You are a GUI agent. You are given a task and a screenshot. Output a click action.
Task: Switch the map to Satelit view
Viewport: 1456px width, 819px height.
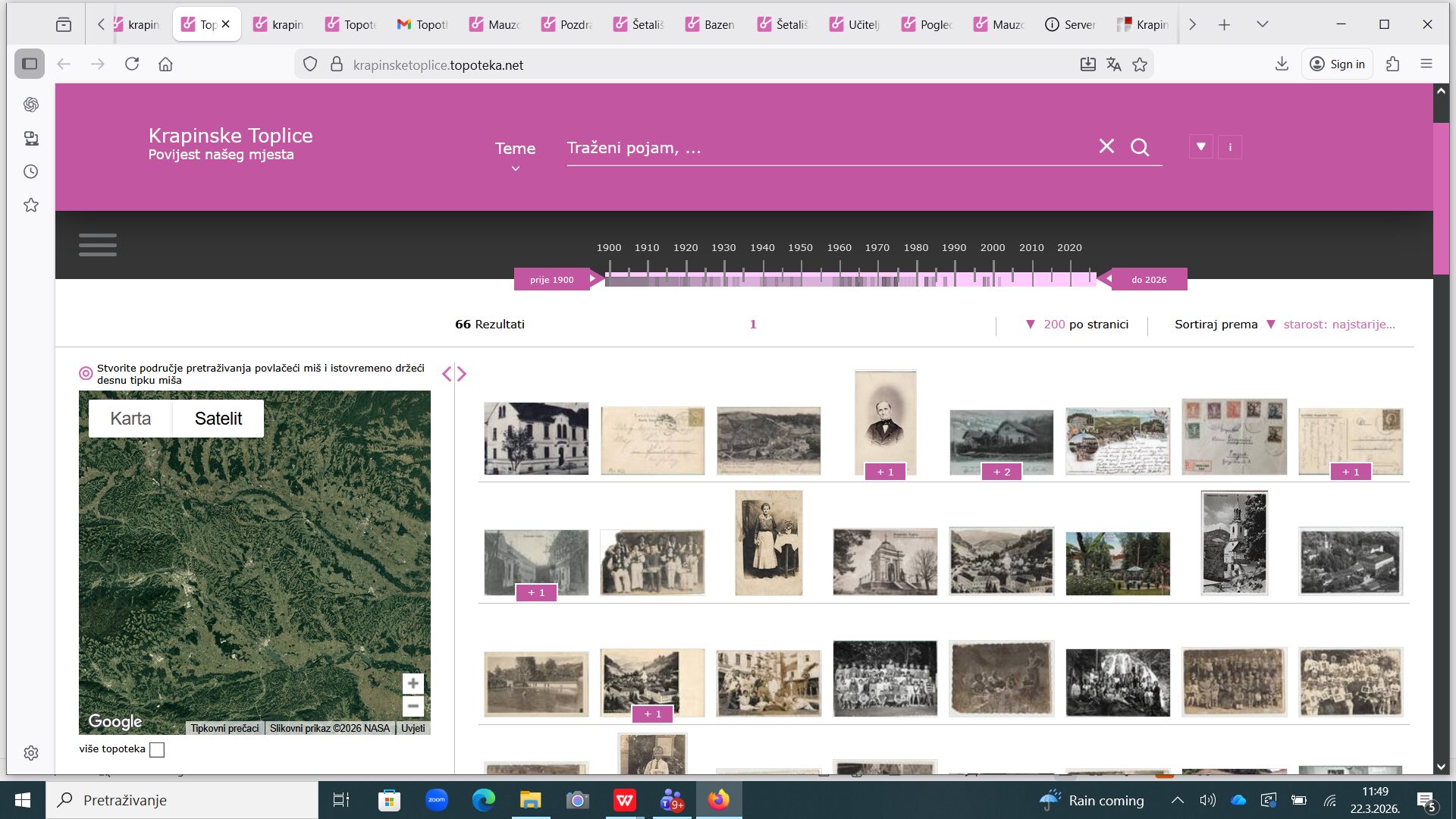pyautogui.click(x=218, y=419)
